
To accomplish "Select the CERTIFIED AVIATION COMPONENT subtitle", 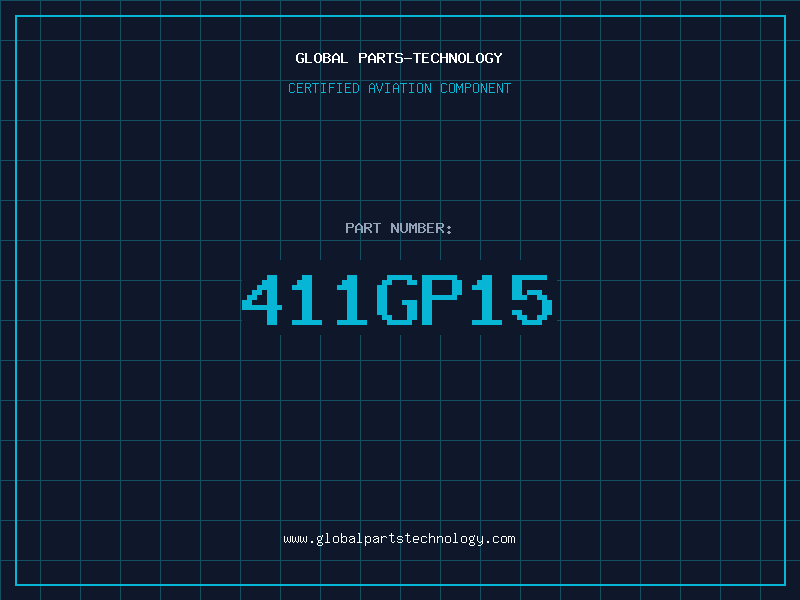I will point(399,88).
